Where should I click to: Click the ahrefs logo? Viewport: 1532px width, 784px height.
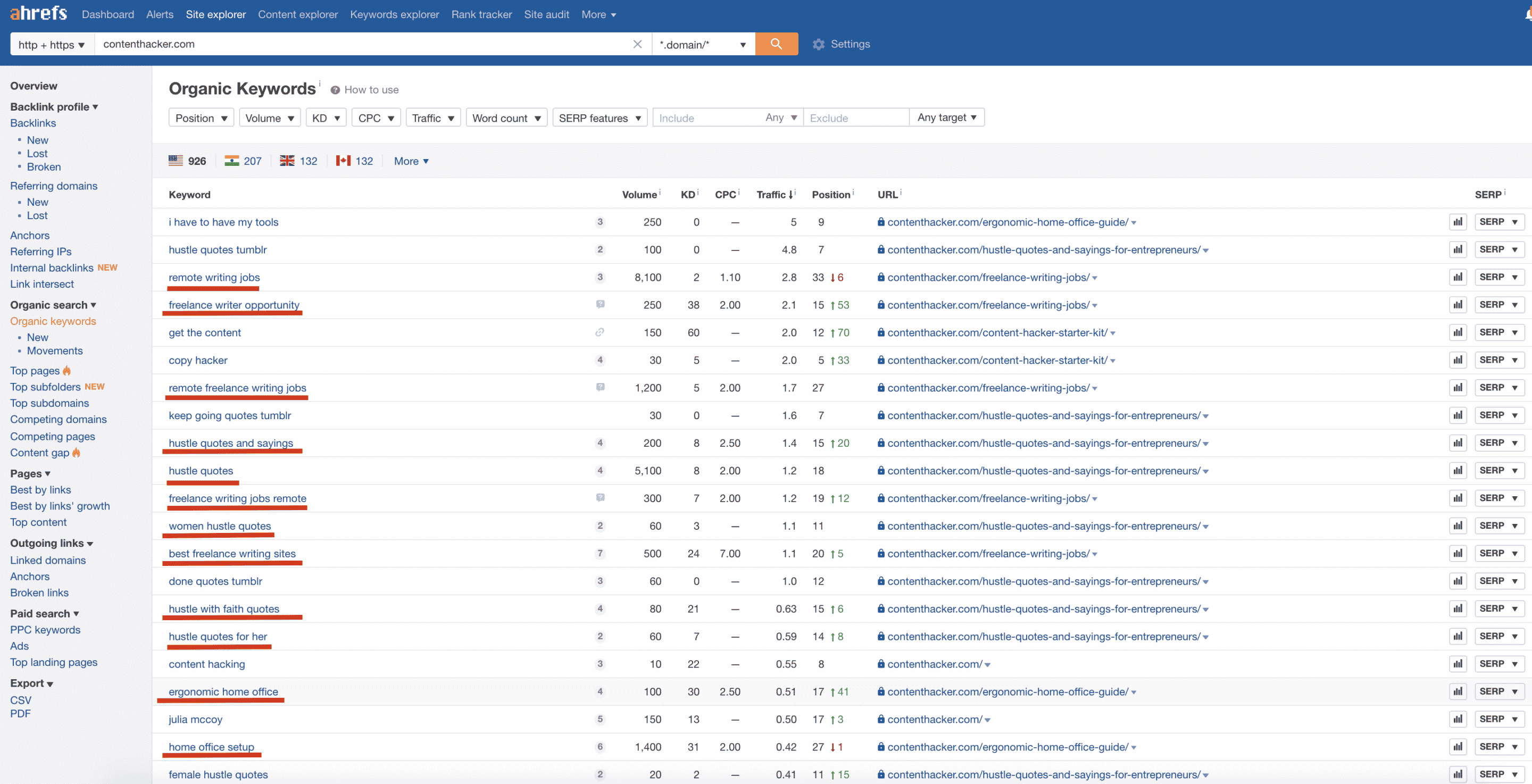point(38,13)
